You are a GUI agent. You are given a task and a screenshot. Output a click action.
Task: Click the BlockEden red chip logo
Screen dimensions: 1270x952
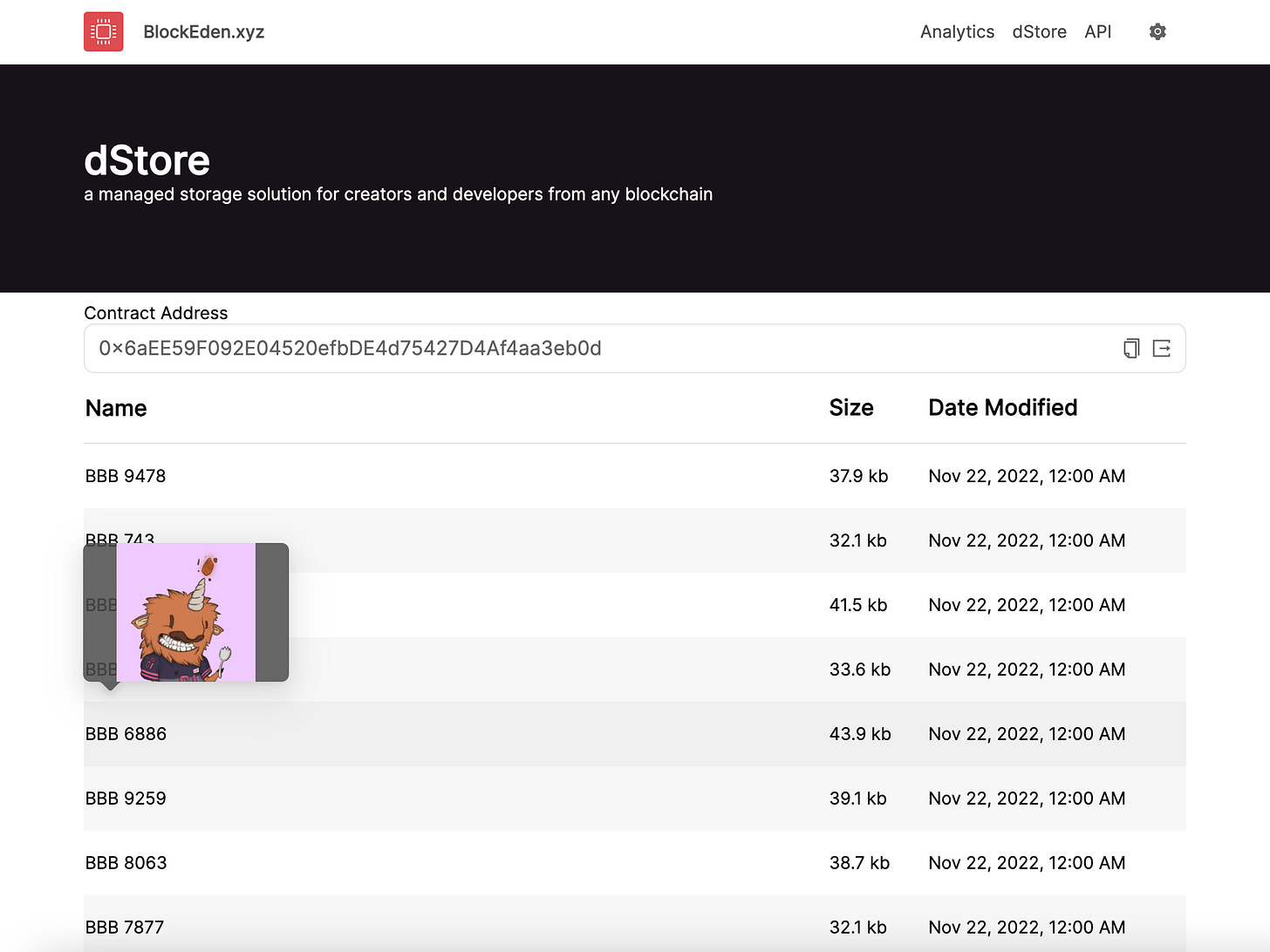(103, 32)
